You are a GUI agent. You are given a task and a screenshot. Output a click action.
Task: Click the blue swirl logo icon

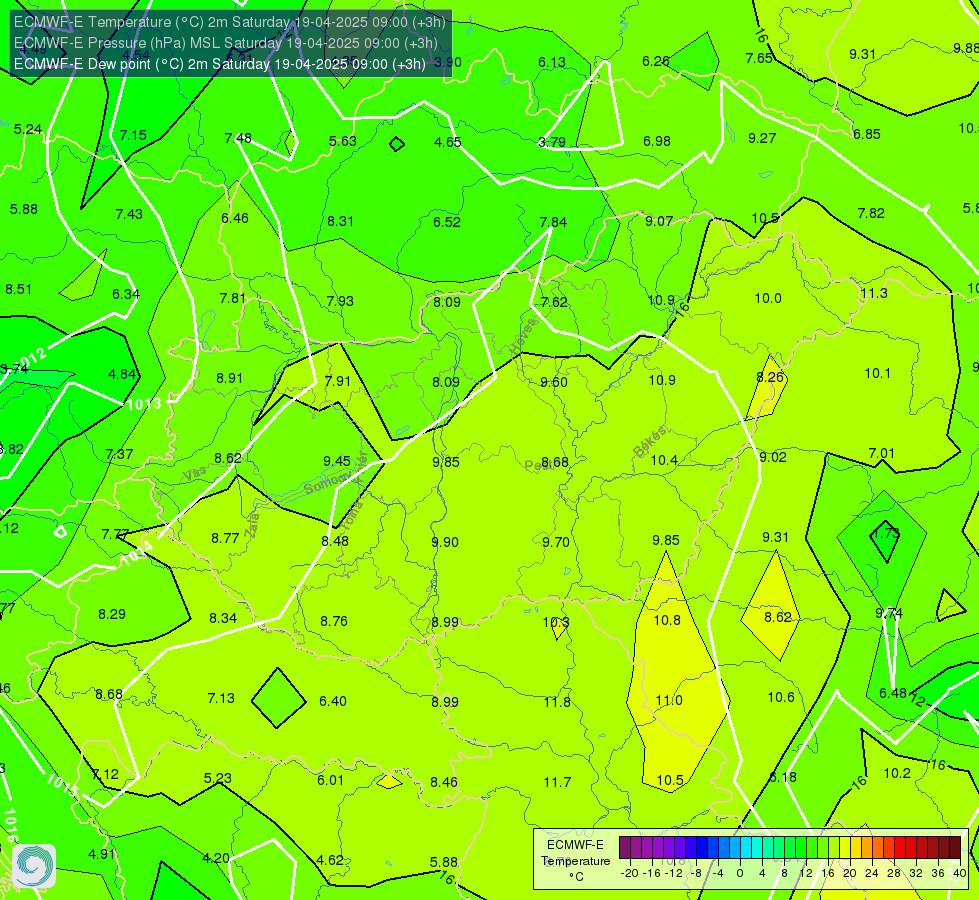pos(34,866)
